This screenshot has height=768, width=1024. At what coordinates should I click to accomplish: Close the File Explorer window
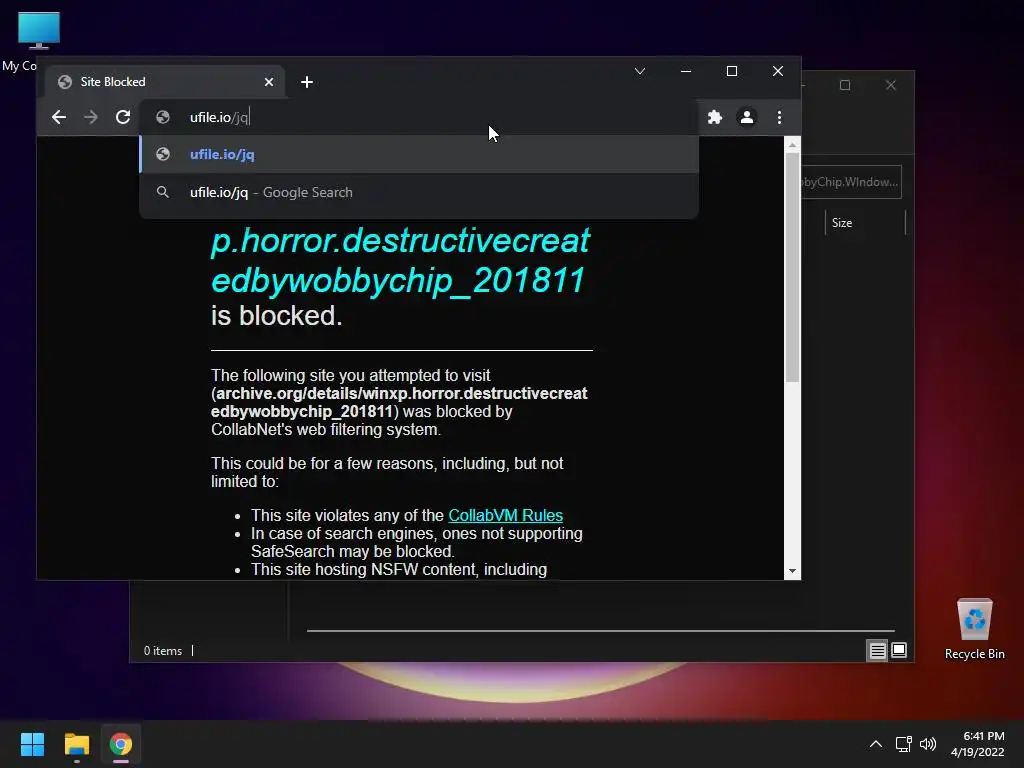(891, 86)
